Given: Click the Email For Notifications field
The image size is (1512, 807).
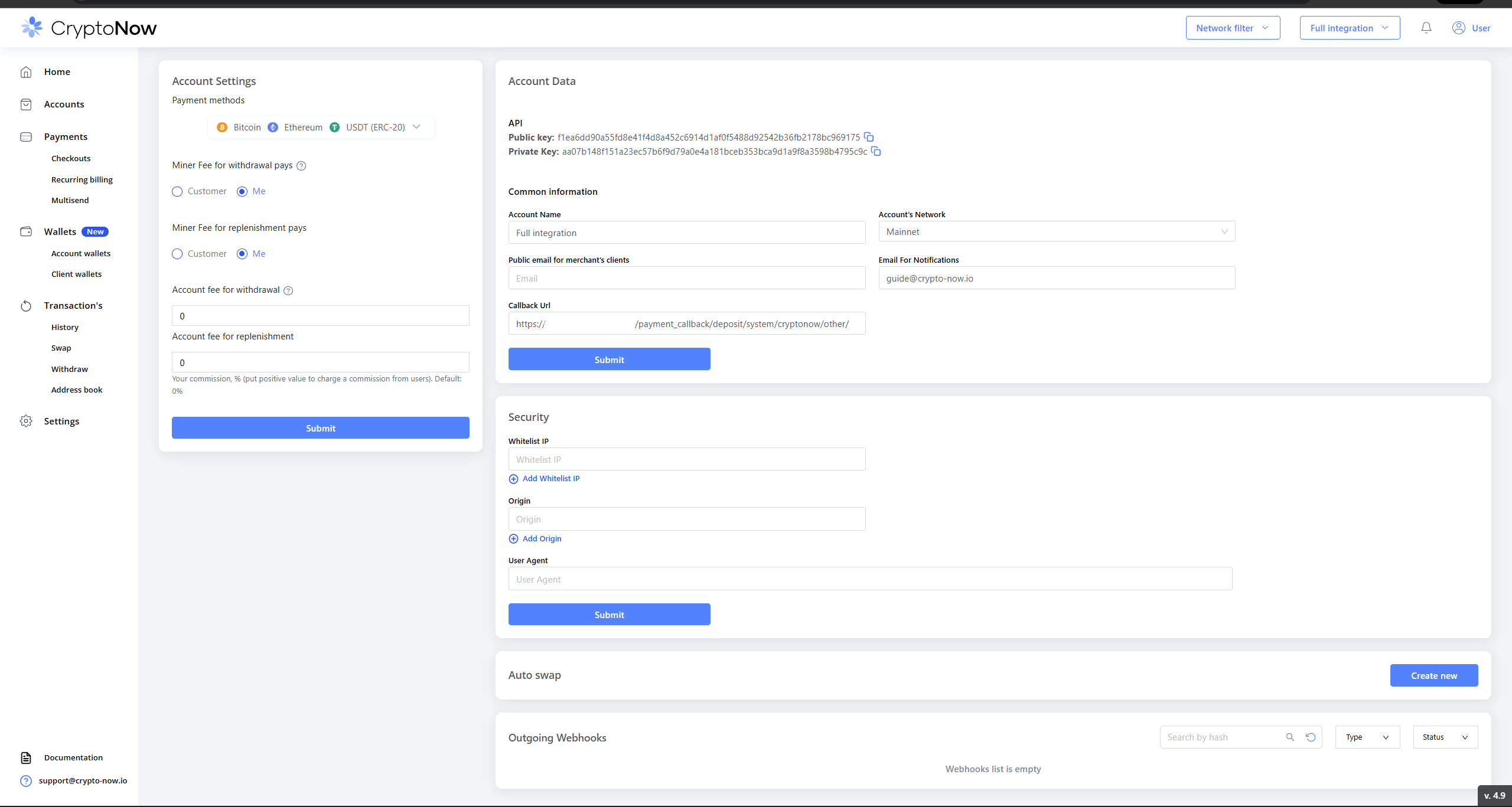Looking at the screenshot, I should click(x=1057, y=277).
